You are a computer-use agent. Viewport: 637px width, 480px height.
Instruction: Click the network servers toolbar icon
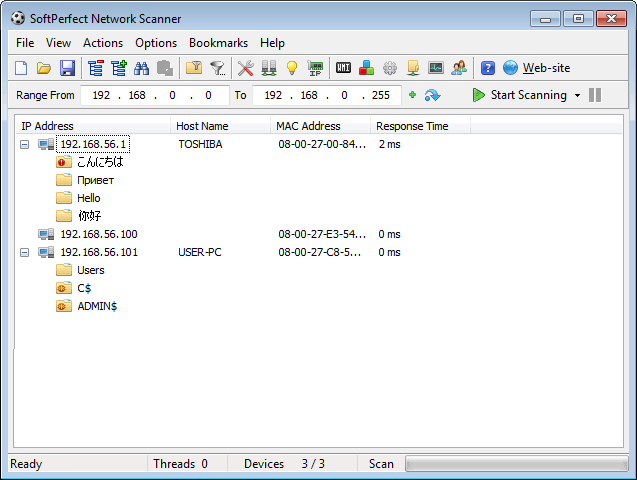(x=269, y=68)
